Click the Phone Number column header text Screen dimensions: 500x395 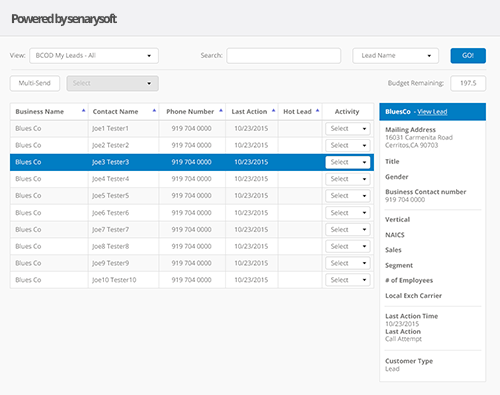tap(190, 112)
